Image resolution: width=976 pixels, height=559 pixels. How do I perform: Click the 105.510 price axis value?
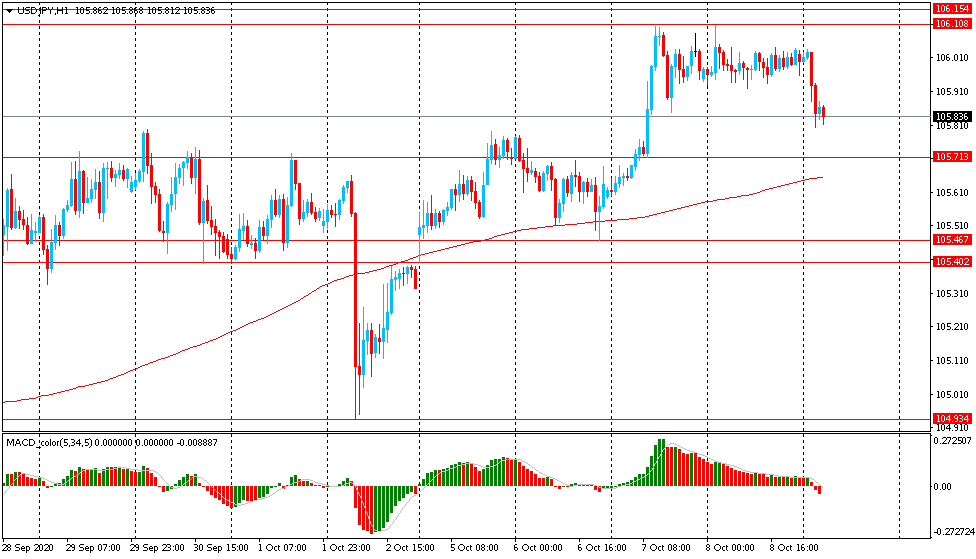[952, 226]
